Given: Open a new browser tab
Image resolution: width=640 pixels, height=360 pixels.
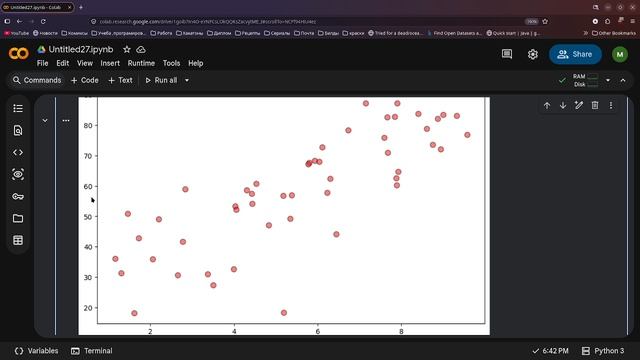Looking at the screenshot, I should click(81, 7).
